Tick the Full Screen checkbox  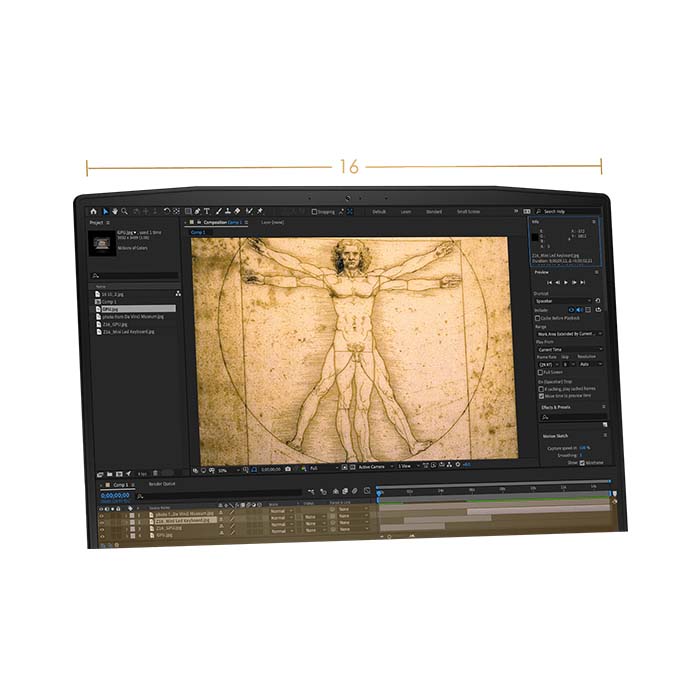coord(540,371)
